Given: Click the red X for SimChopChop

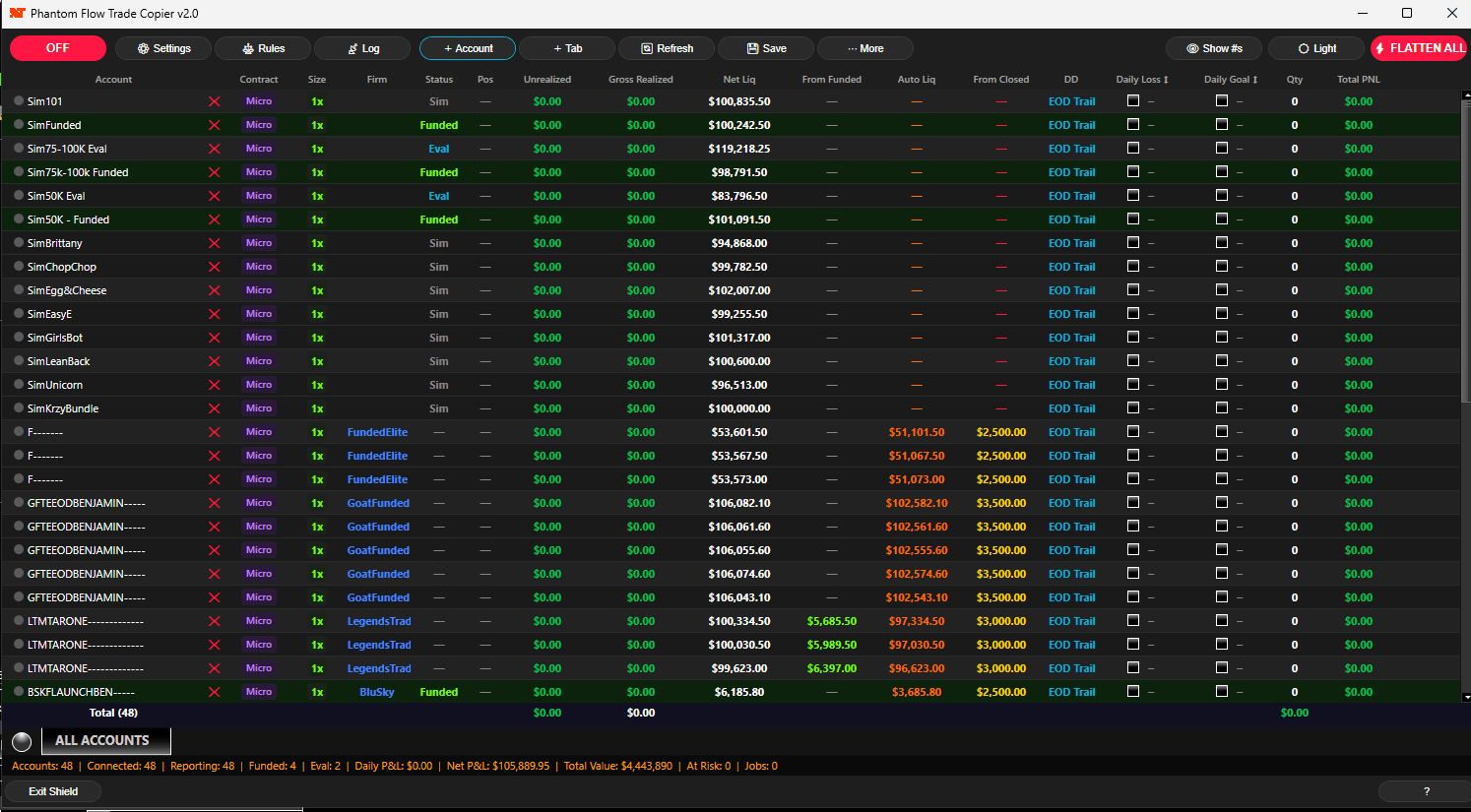Looking at the screenshot, I should [x=214, y=267].
